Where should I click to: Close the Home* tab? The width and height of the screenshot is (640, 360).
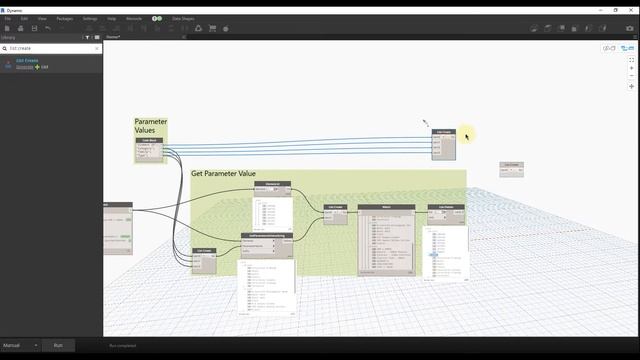[x=184, y=37]
